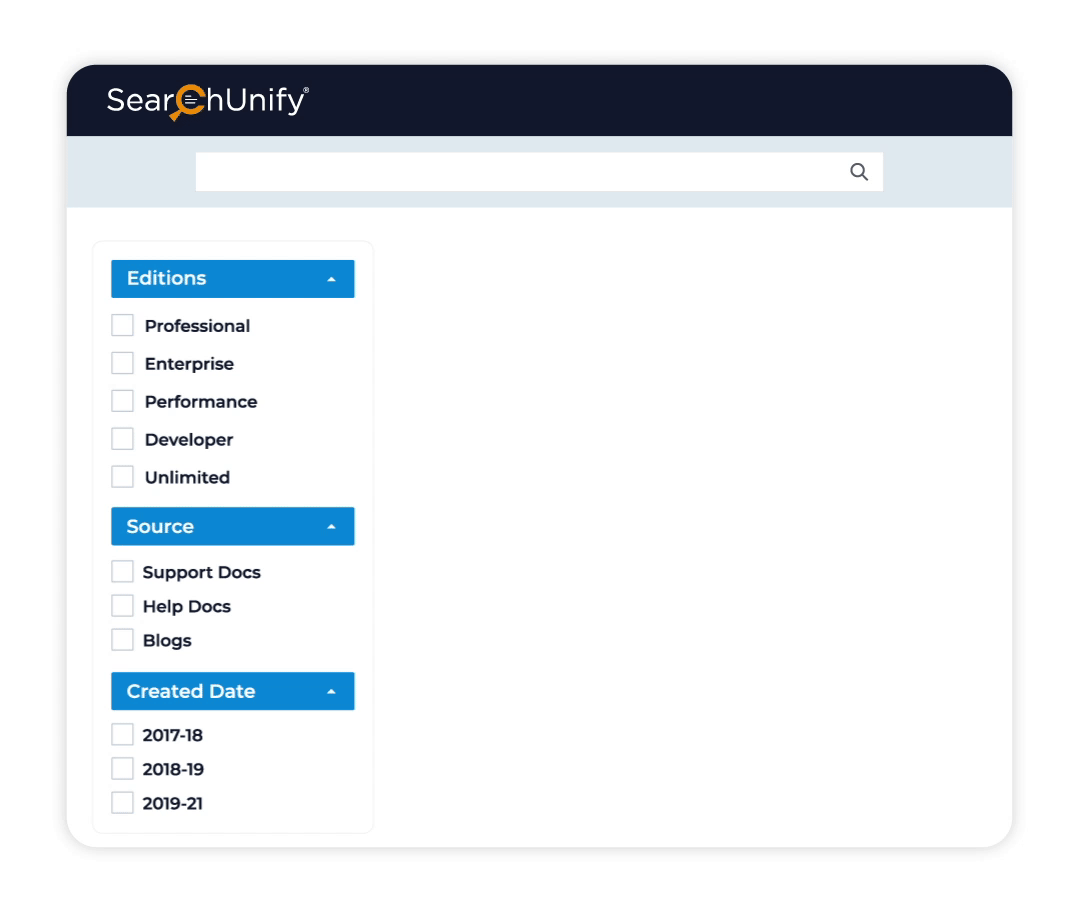This screenshot has height=912, width=1080.
Task: Click the Performance label text
Action: click(x=200, y=402)
